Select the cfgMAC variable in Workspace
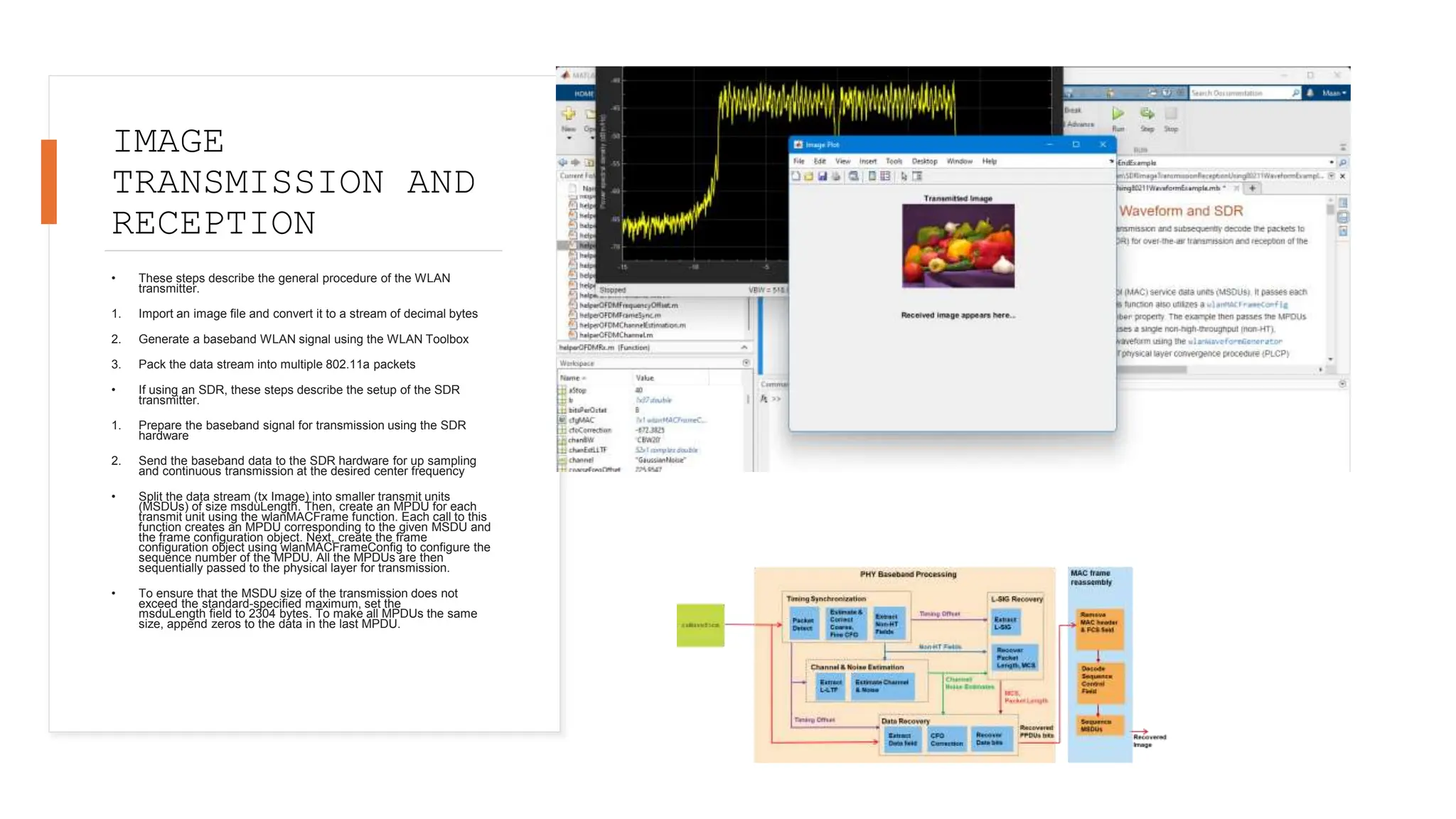This screenshot has height=819, width=1456. 582,420
